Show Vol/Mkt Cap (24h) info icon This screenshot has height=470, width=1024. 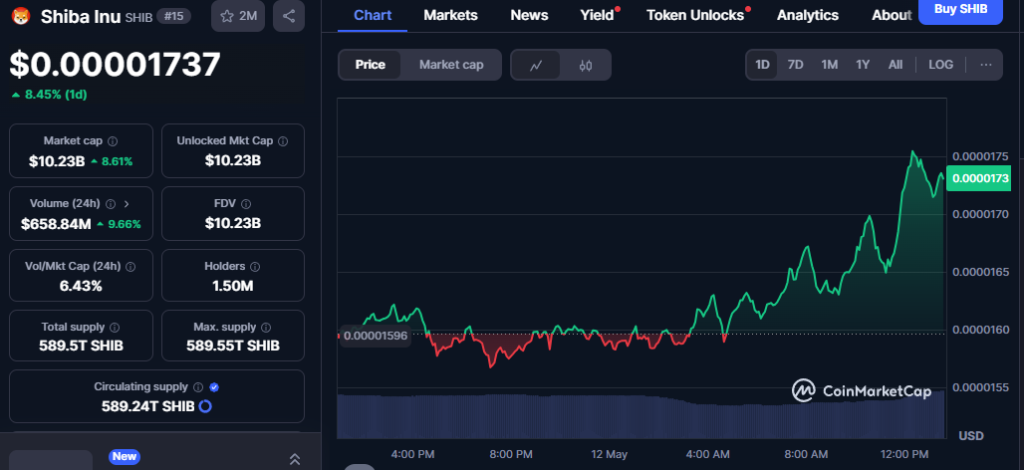click(x=130, y=266)
